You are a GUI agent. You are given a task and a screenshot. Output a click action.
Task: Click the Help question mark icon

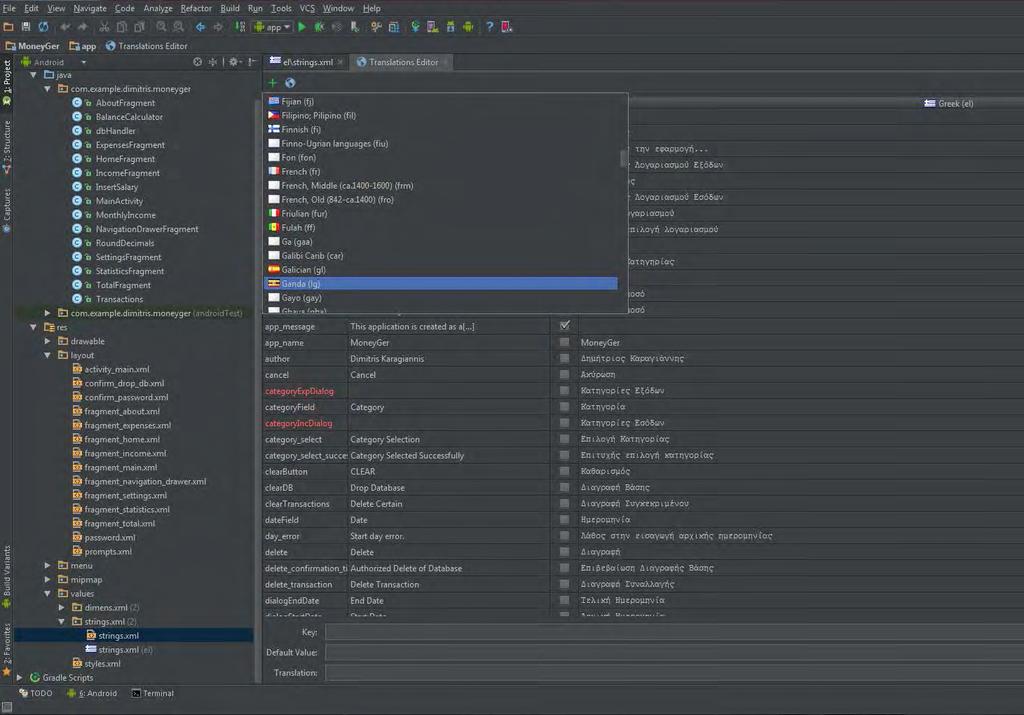489,27
